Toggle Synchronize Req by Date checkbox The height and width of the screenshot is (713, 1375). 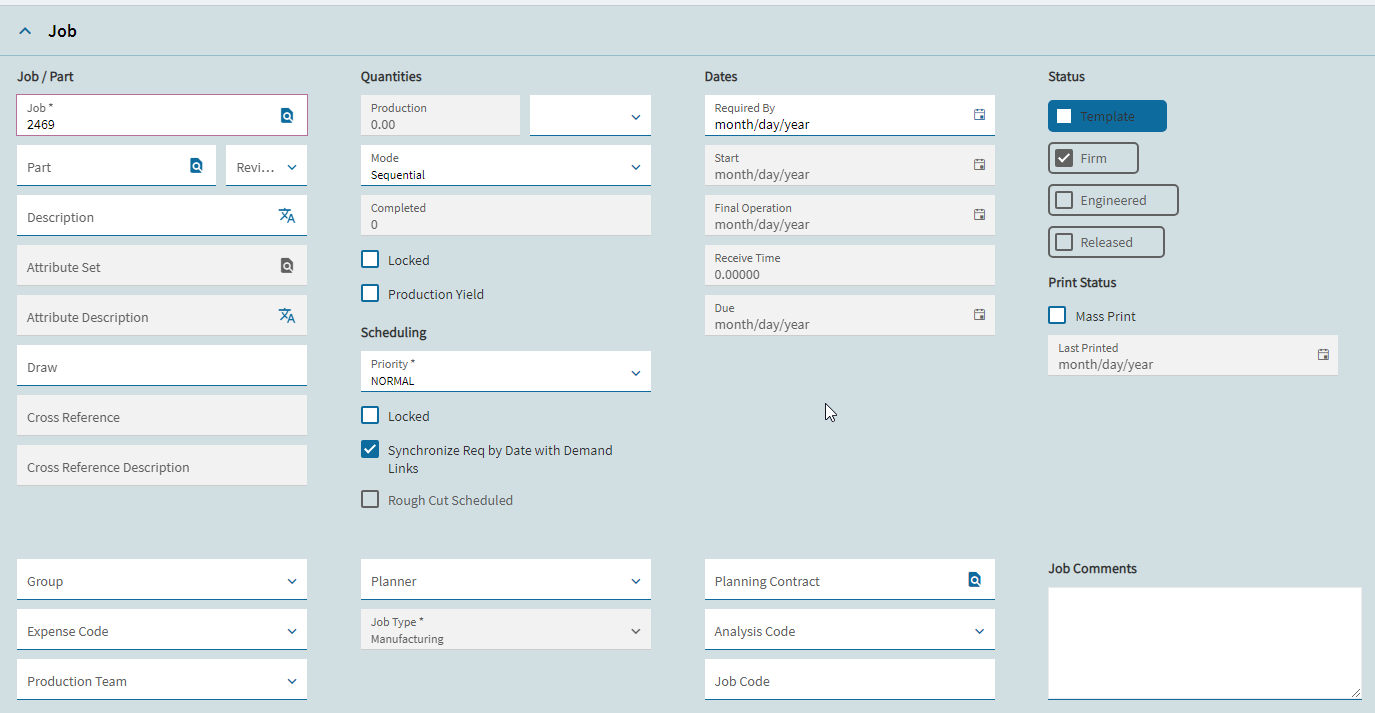[x=370, y=450]
